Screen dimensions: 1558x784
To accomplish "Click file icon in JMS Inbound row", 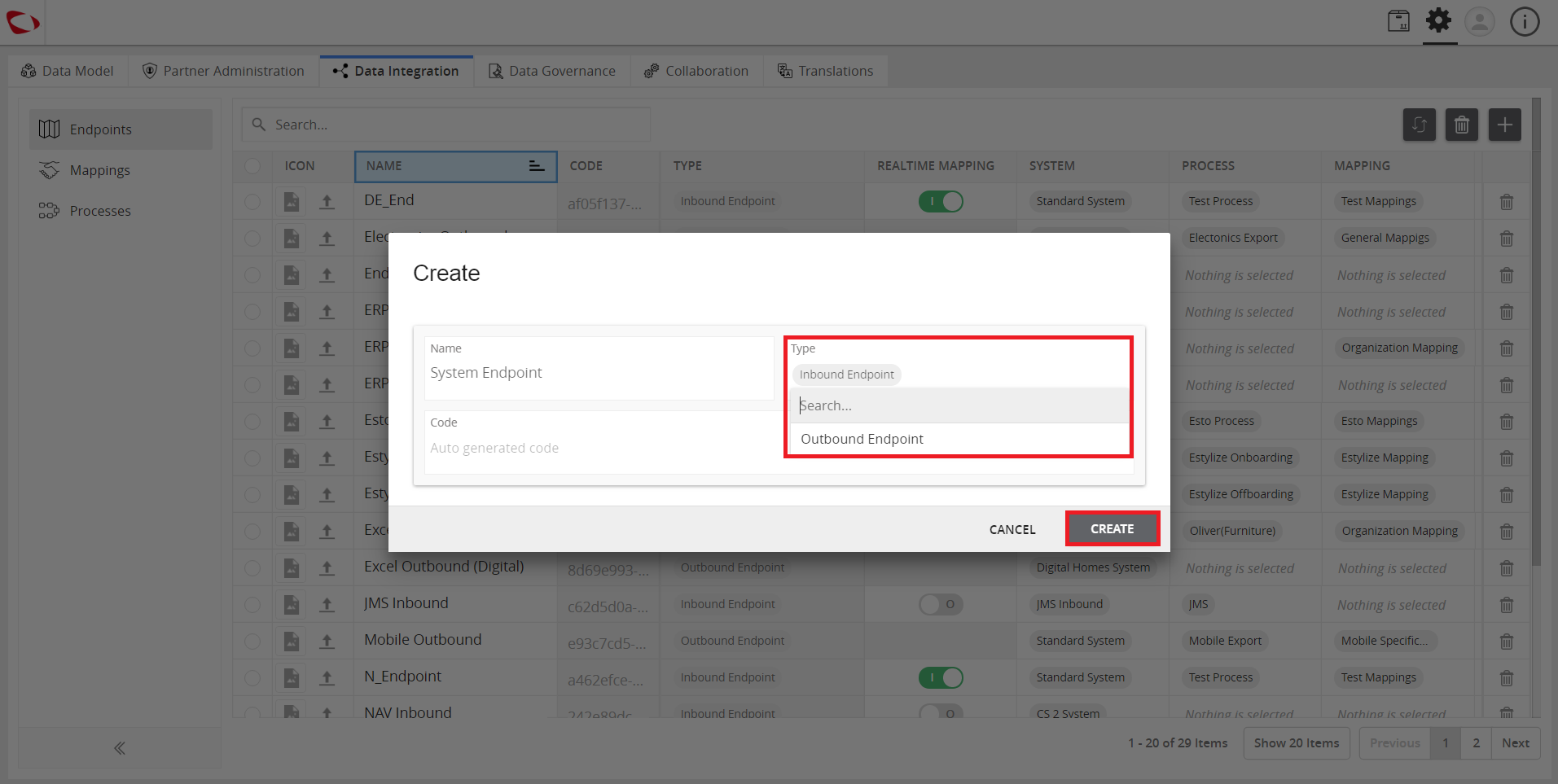I will coord(292,605).
